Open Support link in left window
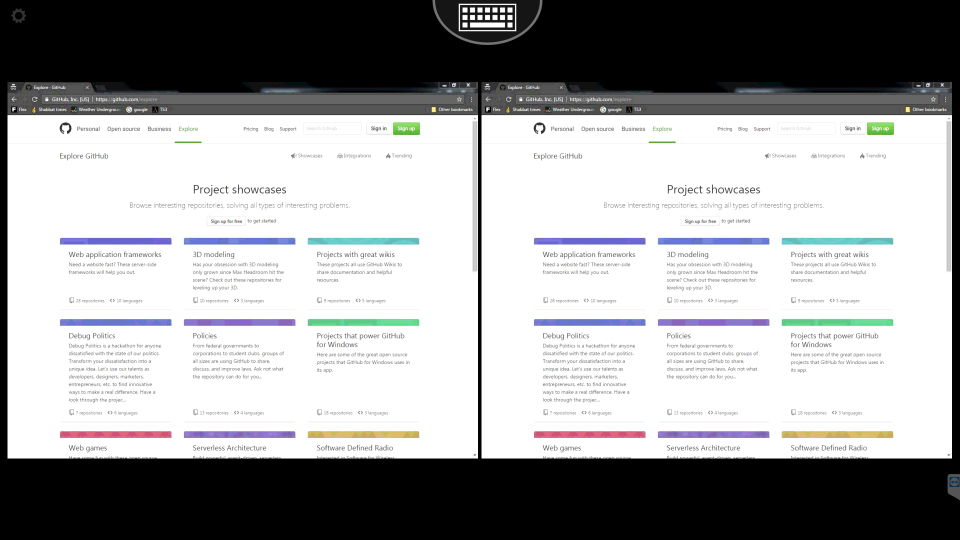960x540 pixels. tap(288, 129)
